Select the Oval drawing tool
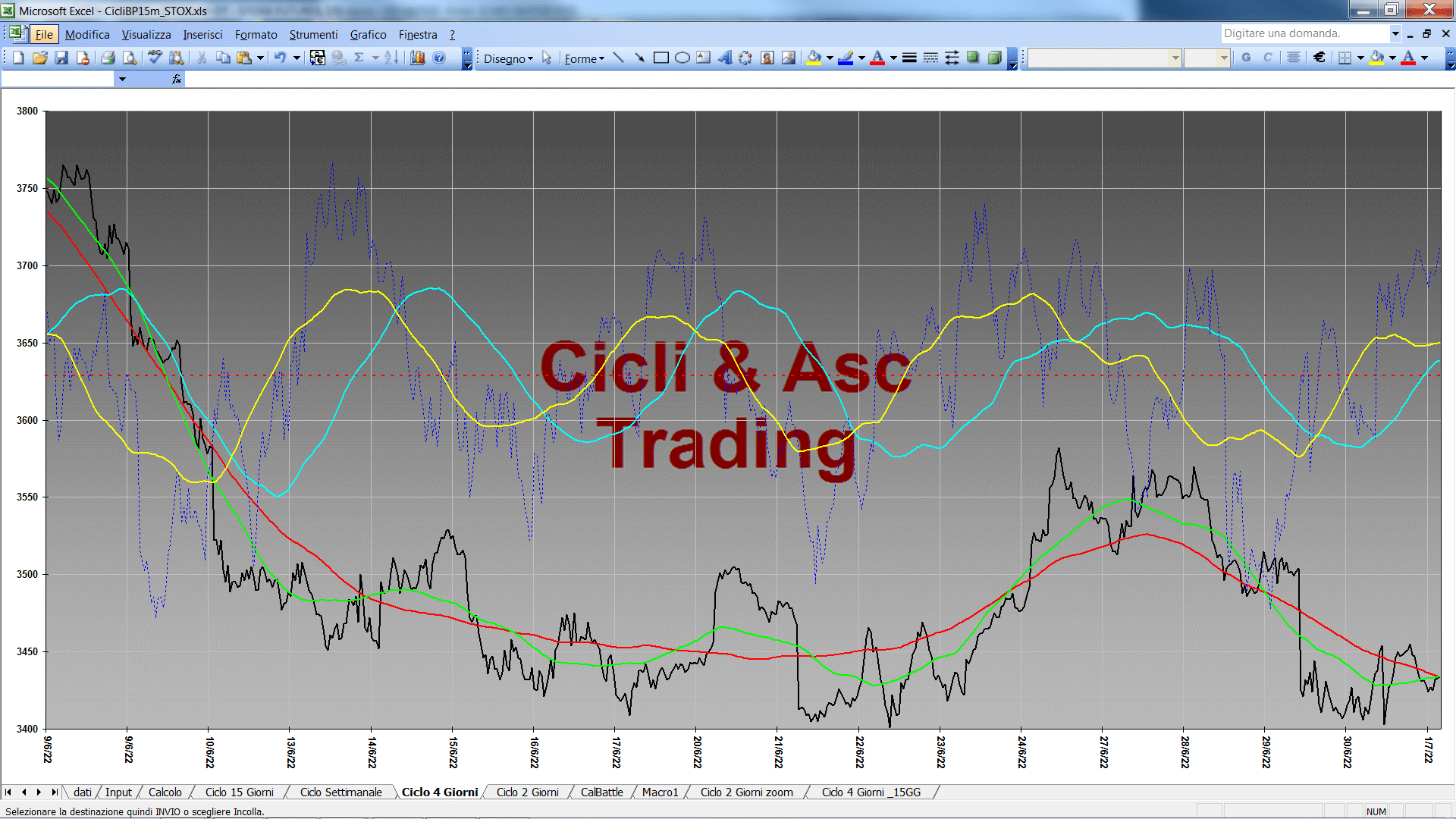This screenshot has height=819, width=1456. (682, 58)
